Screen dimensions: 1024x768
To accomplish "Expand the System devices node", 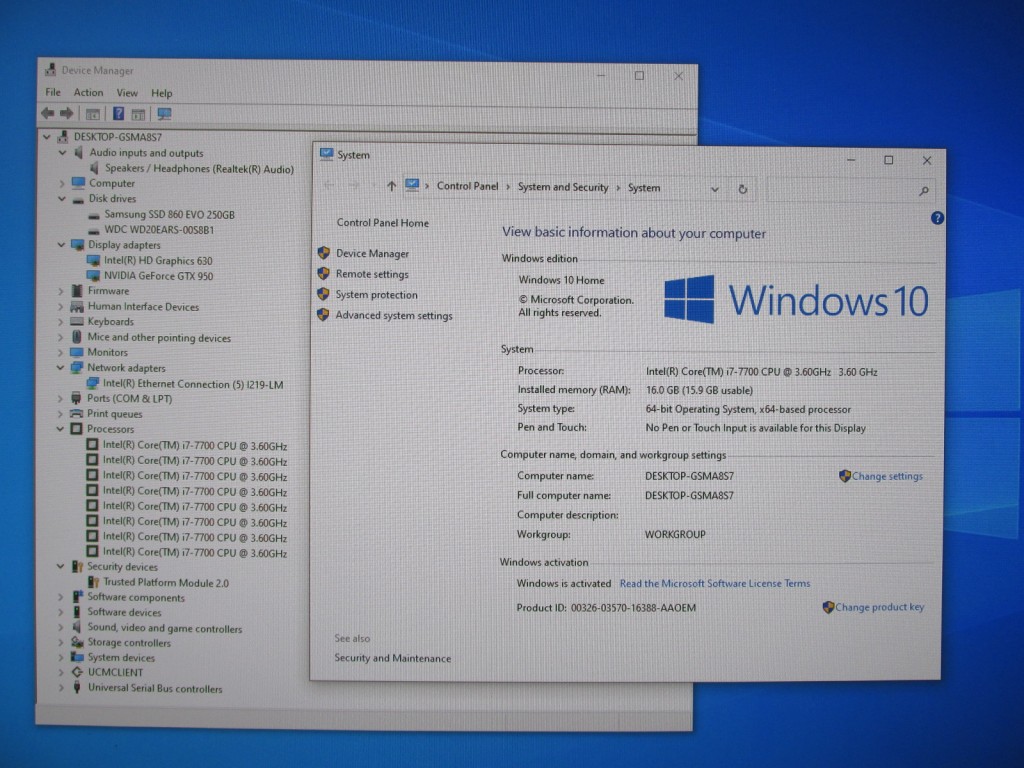I will tap(61, 658).
